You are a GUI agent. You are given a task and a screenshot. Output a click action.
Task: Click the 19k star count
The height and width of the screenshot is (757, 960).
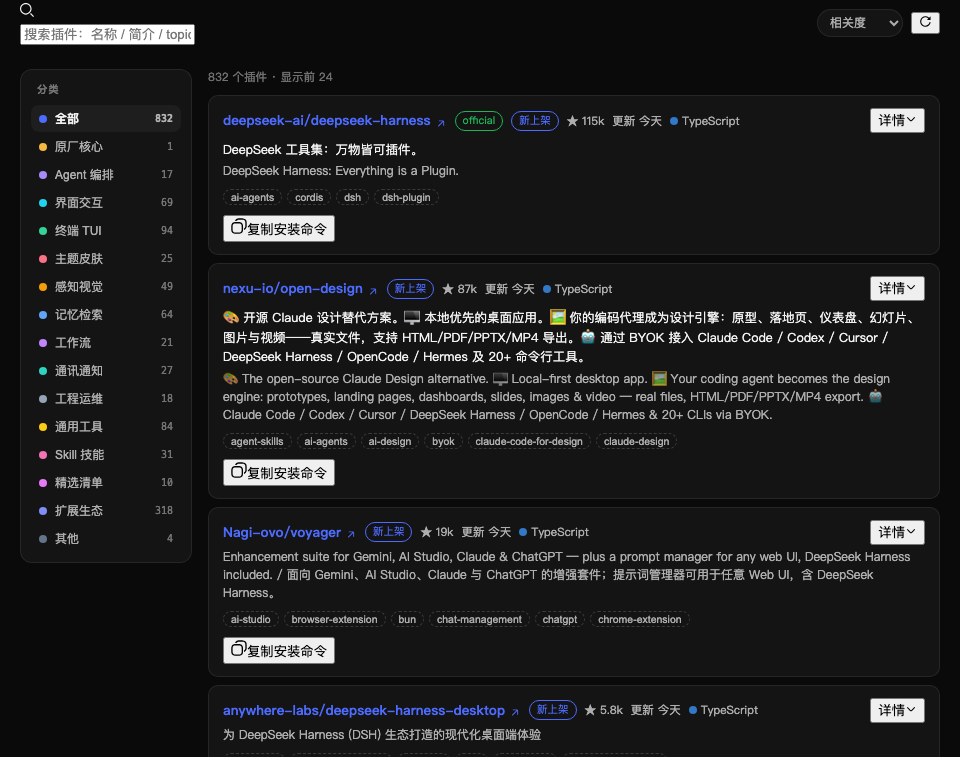coord(437,532)
